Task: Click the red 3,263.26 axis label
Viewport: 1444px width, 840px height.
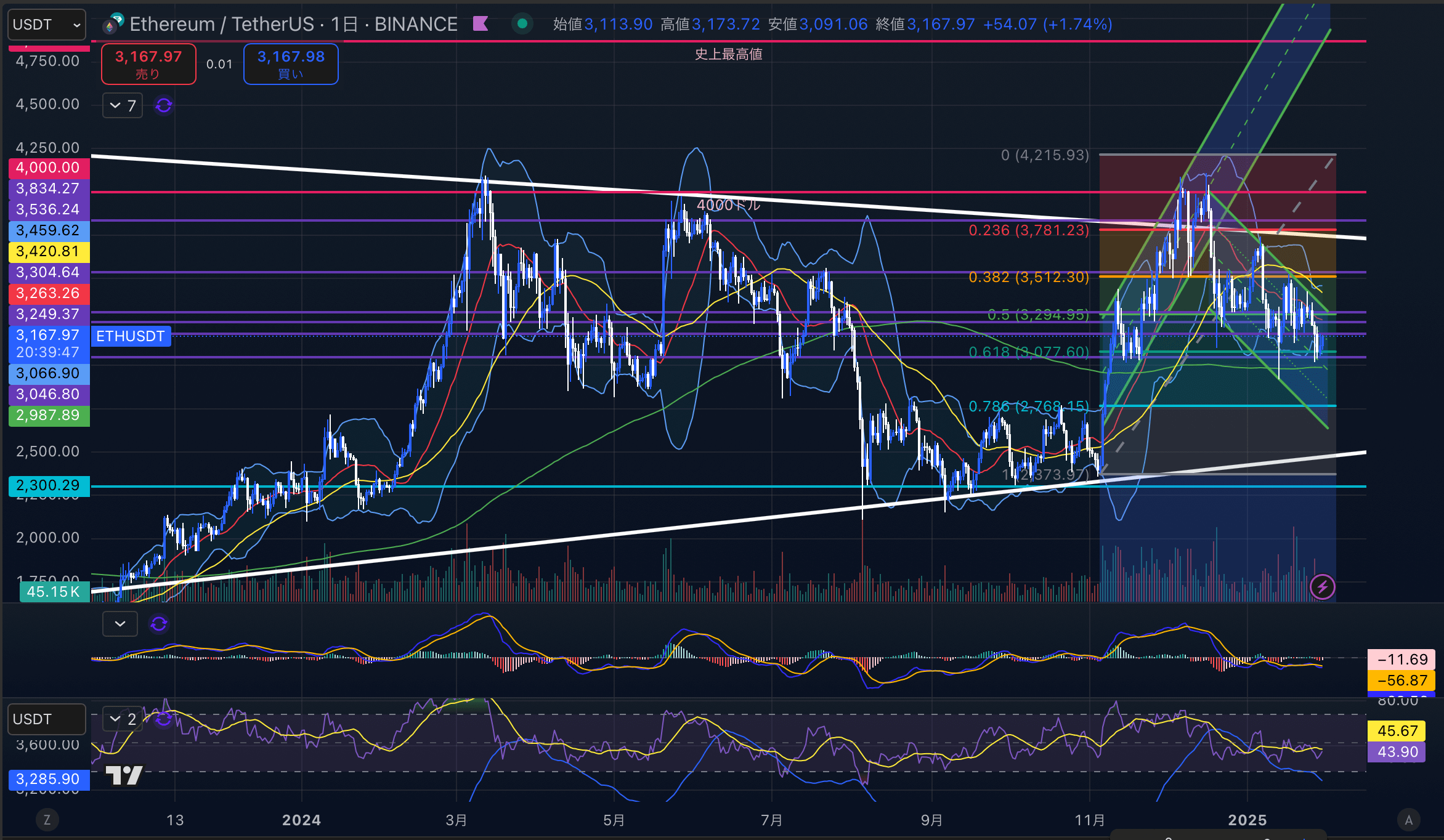Action: (49, 293)
